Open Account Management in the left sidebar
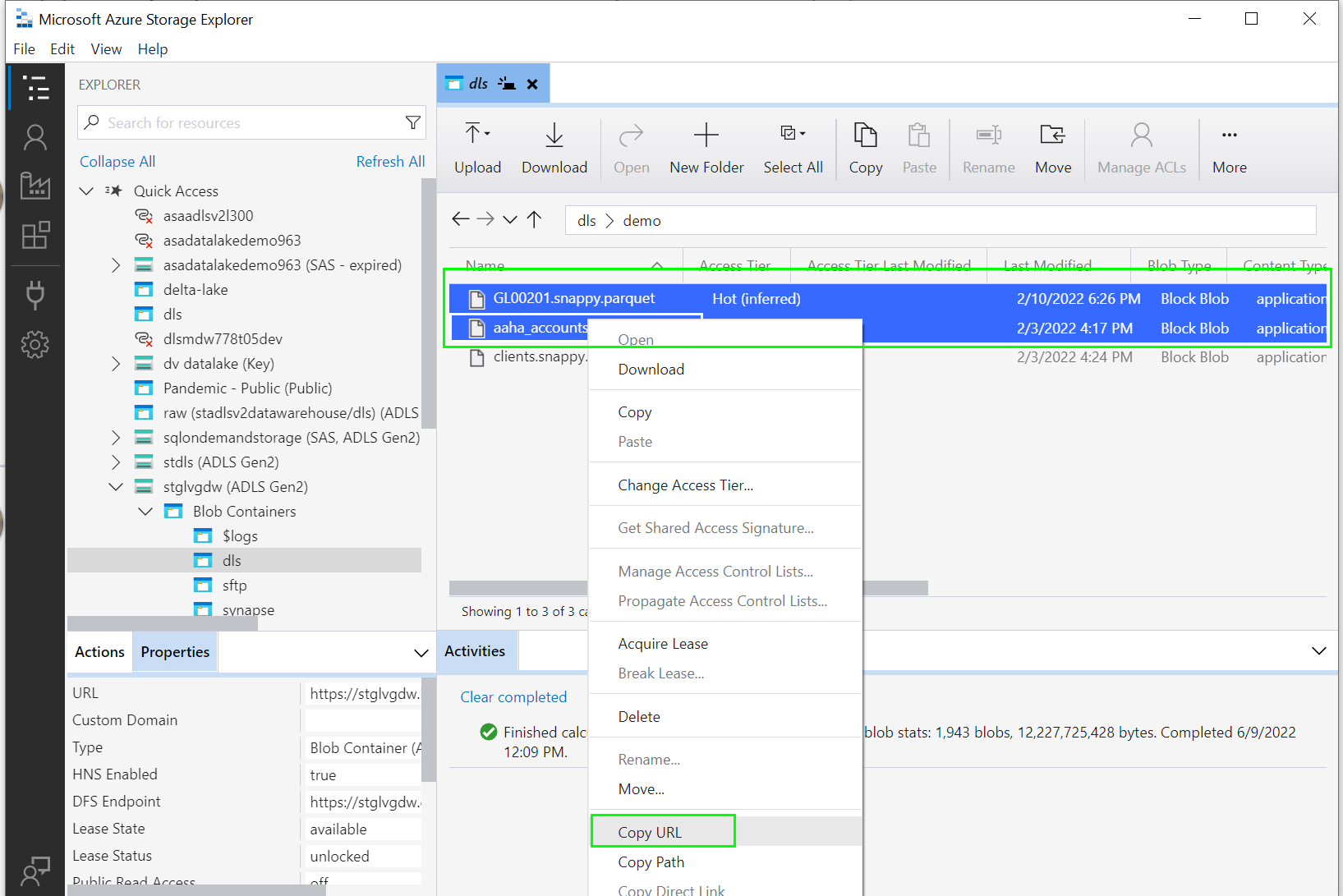 point(34,137)
